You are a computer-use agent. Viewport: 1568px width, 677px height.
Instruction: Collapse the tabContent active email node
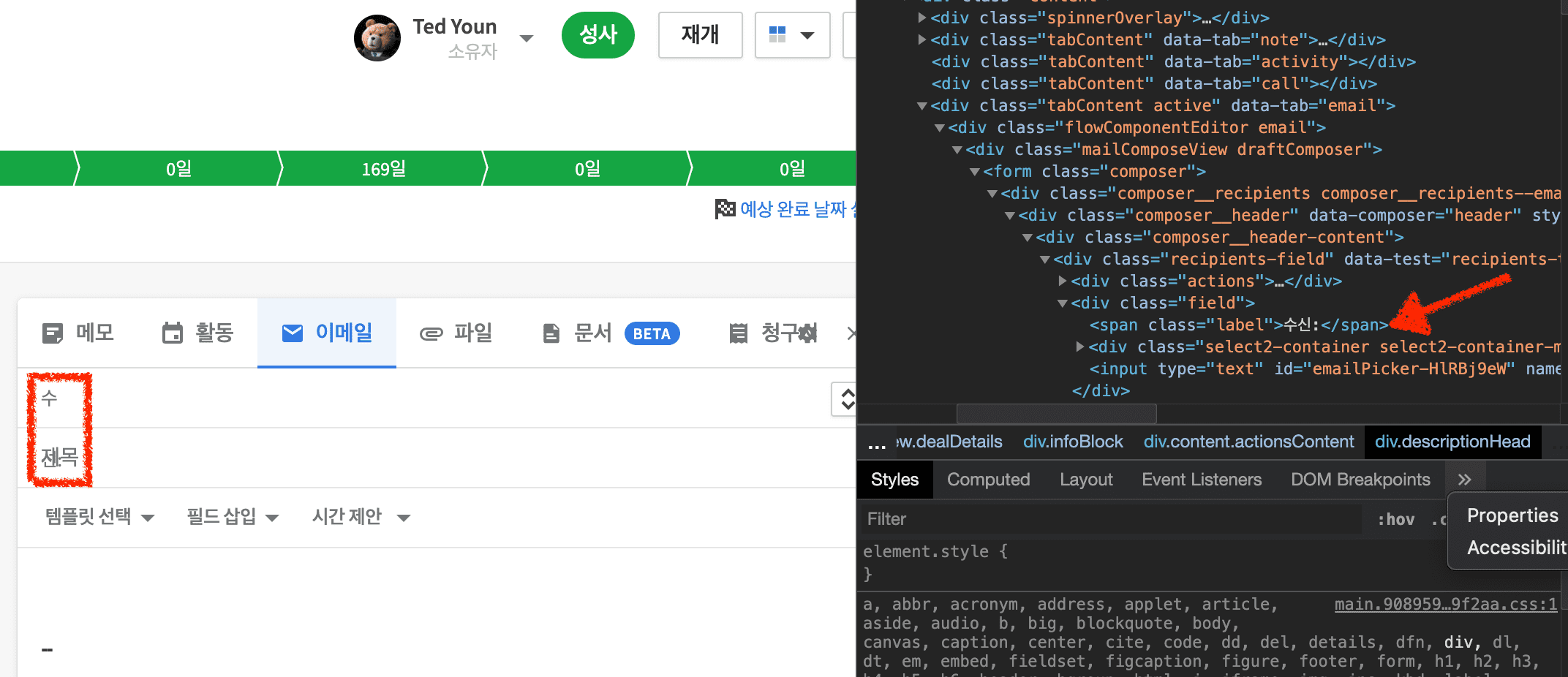pyautogui.click(x=922, y=106)
